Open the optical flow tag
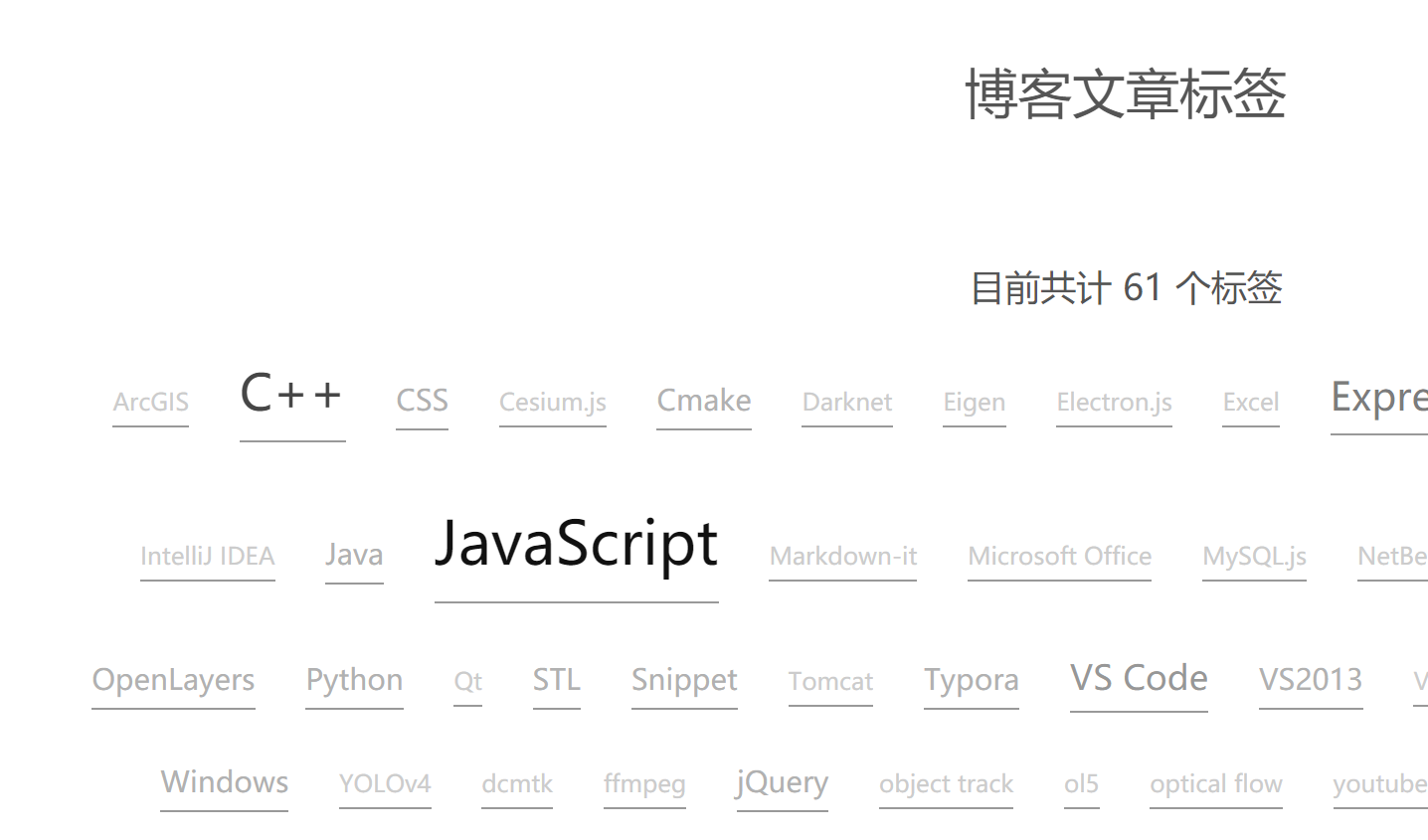This screenshot has height=840, width=1428. click(1215, 784)
